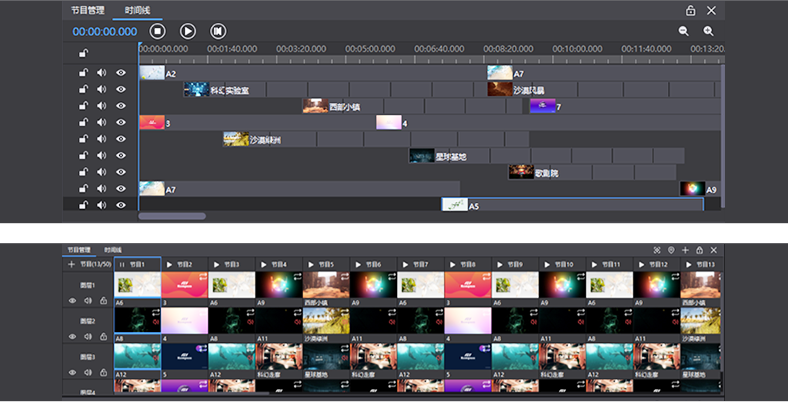Image resolution: width=788 pixels, height=402 pixels.
Task: Mute 图层3 using its speaker icon
Action: pyautogui.click(x=88, y=371)
